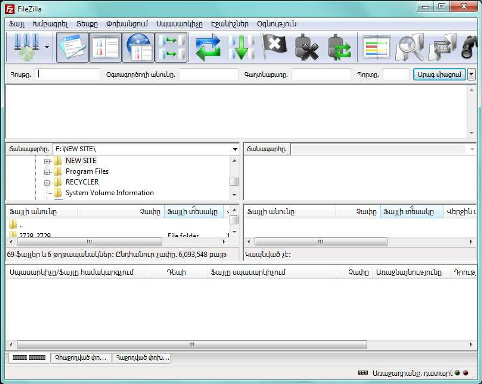482x384 pixels.
Task: Open the Site Manager from the toolbar
Action: [x=27, y=47]
